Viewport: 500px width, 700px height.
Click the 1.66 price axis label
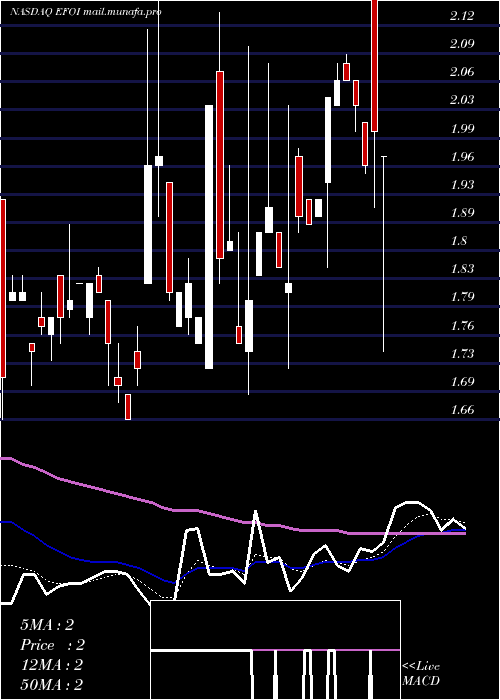click(x=462, y=409)
